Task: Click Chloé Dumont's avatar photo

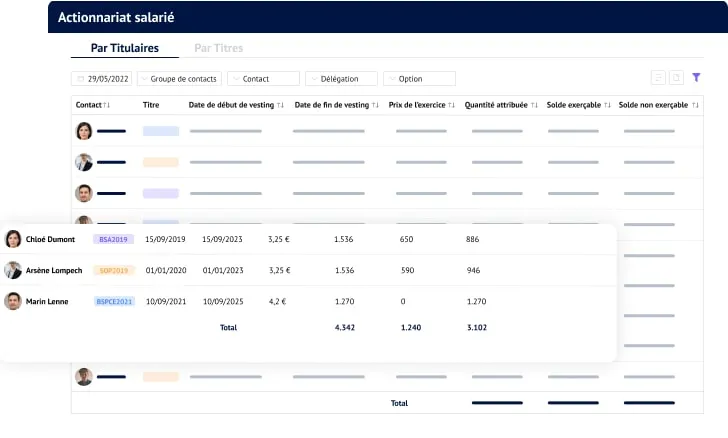Action: point(13,239)
